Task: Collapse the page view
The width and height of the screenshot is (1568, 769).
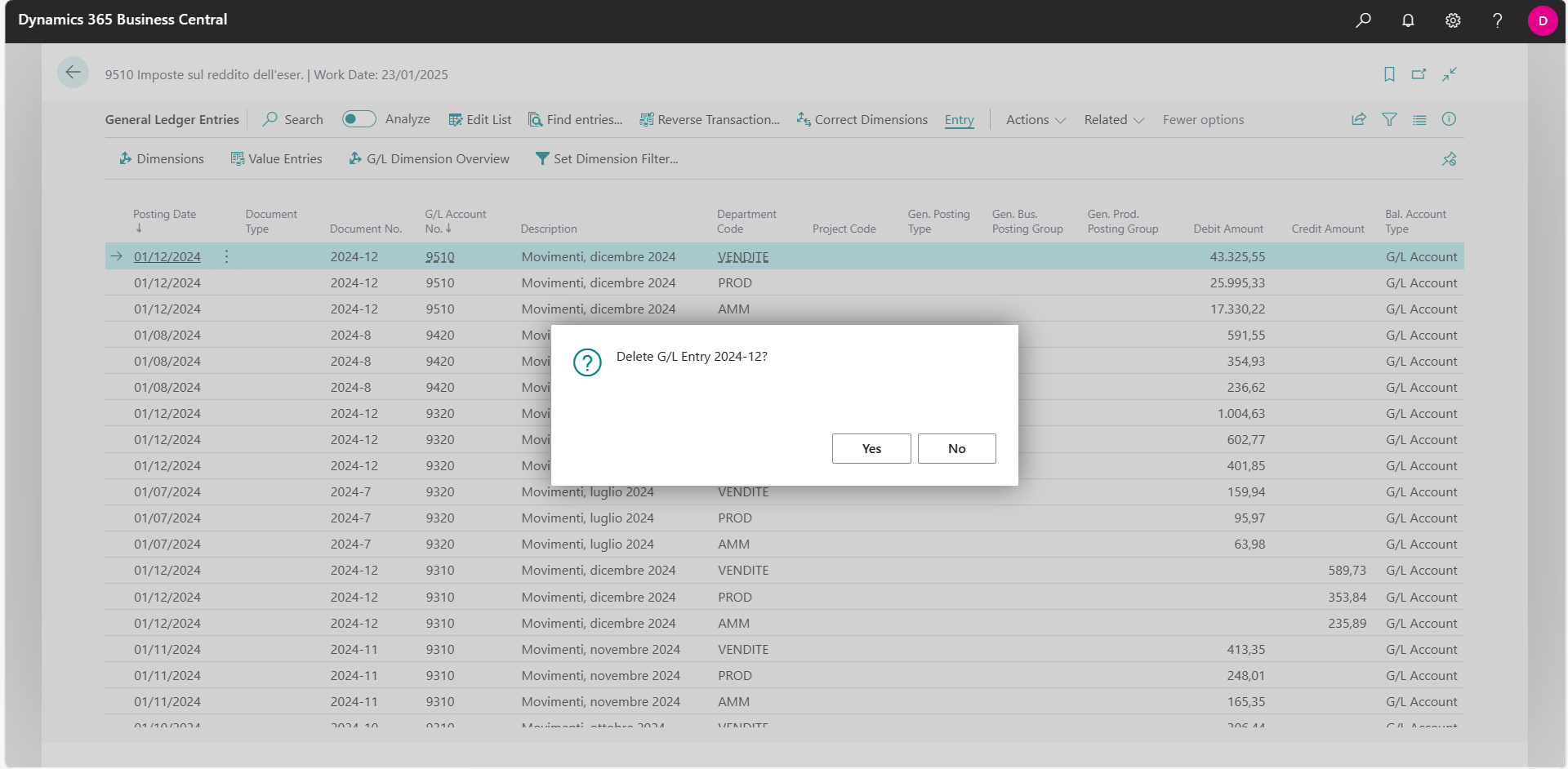Action: pos(1450,74)
